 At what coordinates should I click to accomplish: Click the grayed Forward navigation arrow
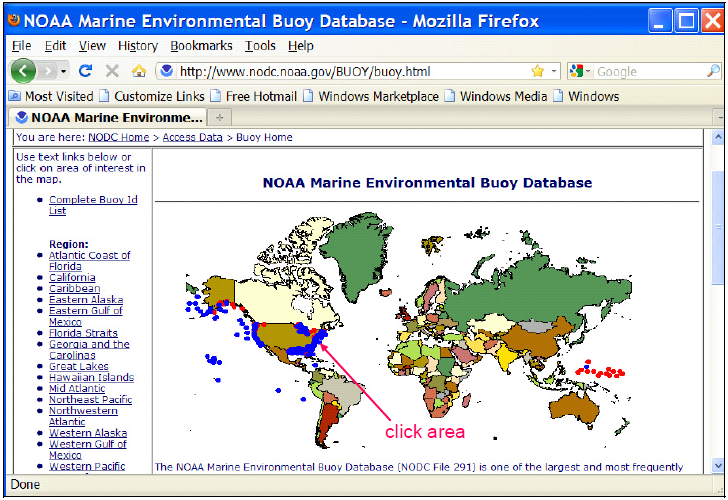coord(47,71)
